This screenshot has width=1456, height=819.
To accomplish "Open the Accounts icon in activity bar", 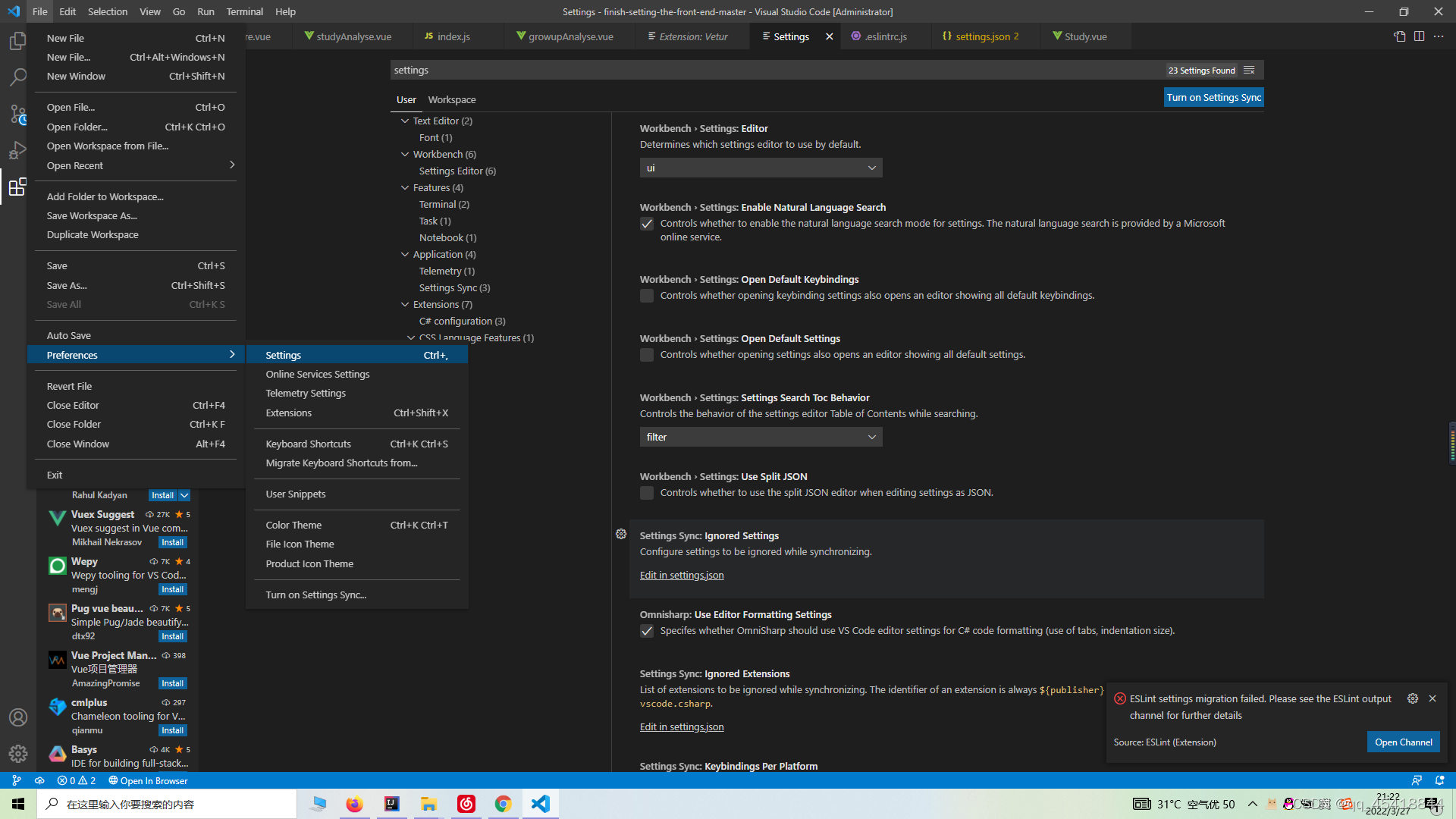I will coord(17,717).
